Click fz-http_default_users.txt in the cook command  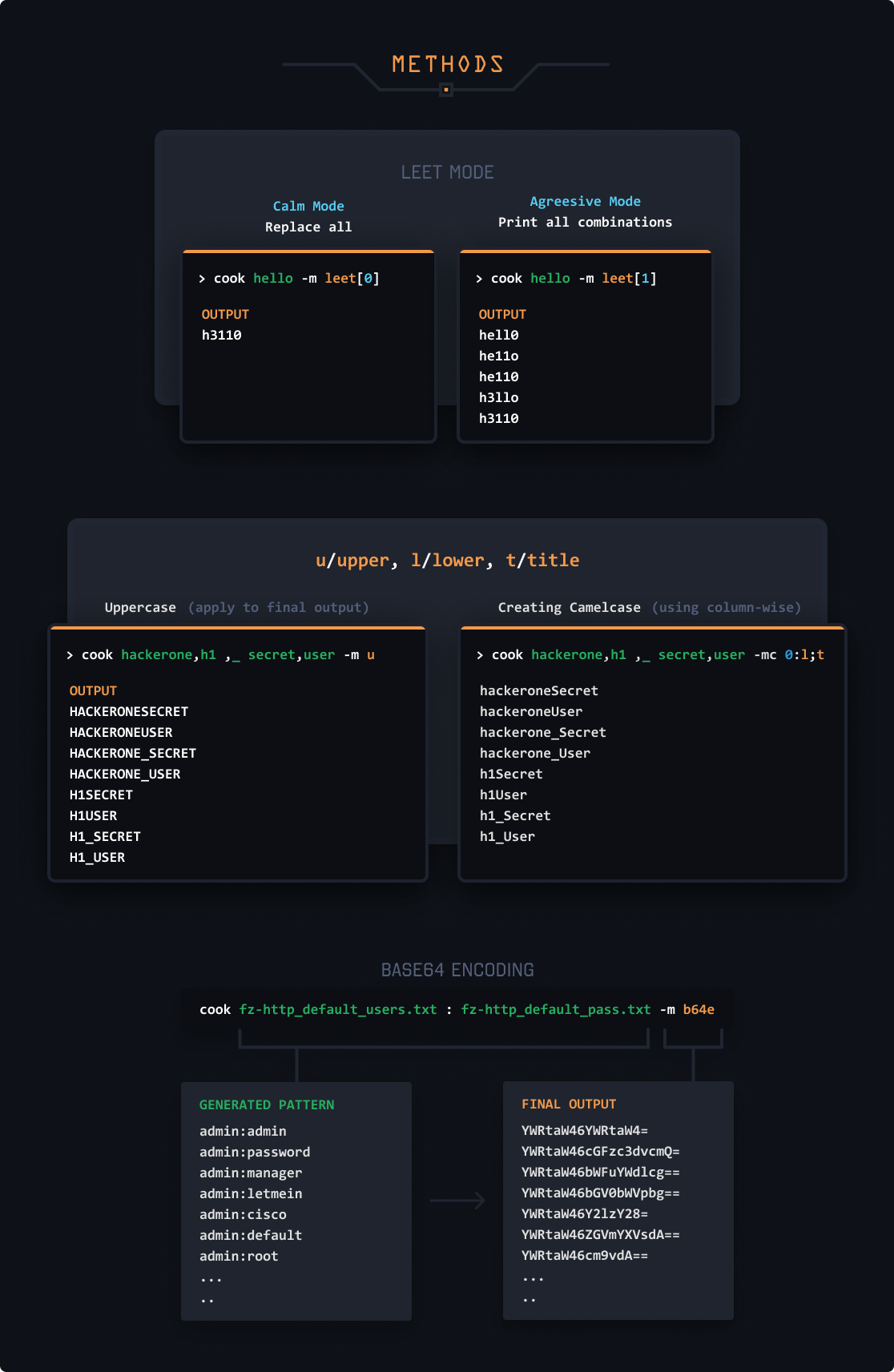click(x=338, y=1009)
